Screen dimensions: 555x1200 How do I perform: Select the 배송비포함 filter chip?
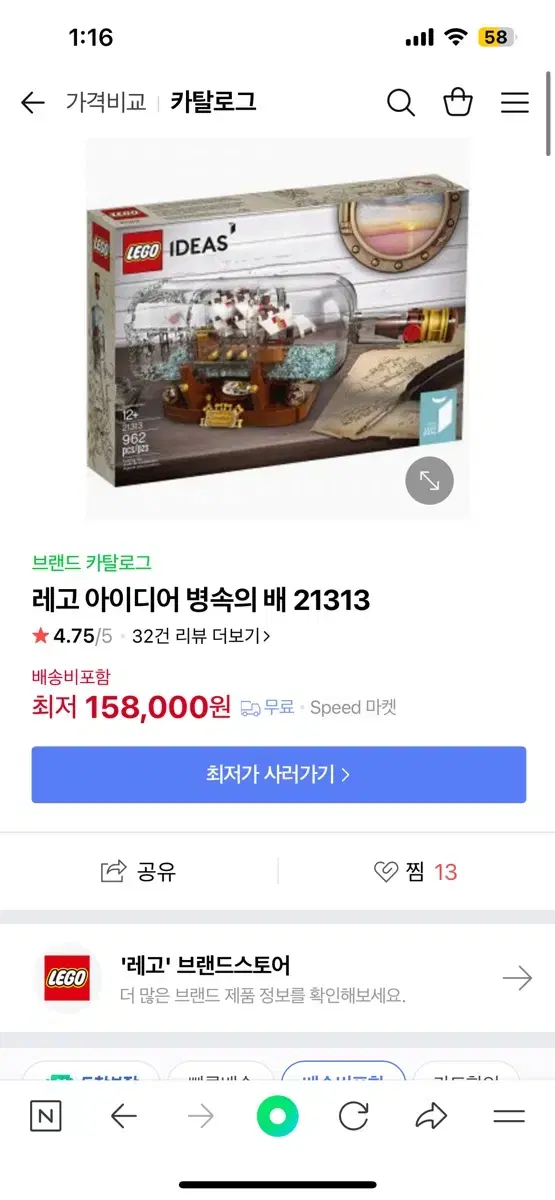coord(343,1071)
